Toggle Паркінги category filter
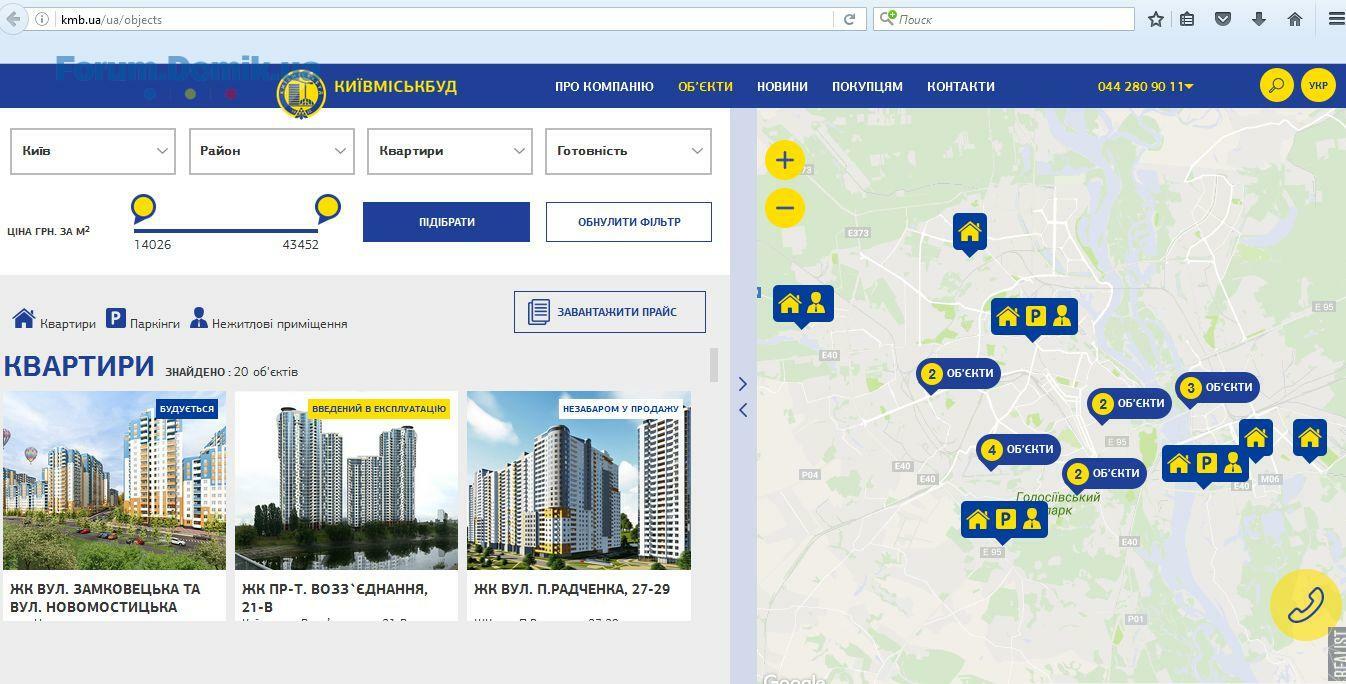 [x=143, y=321]
